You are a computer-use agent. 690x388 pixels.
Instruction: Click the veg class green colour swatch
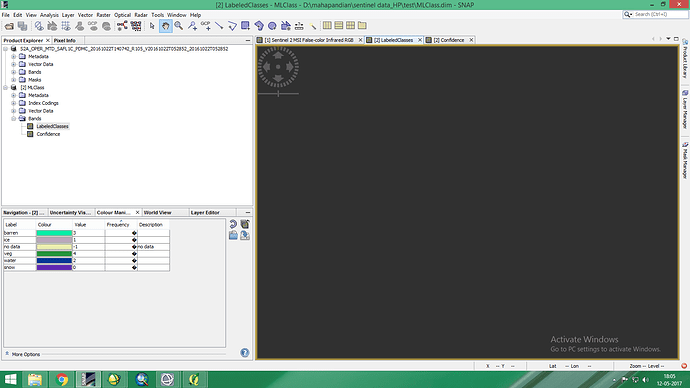pyautogui.click(x=54, y=254)
